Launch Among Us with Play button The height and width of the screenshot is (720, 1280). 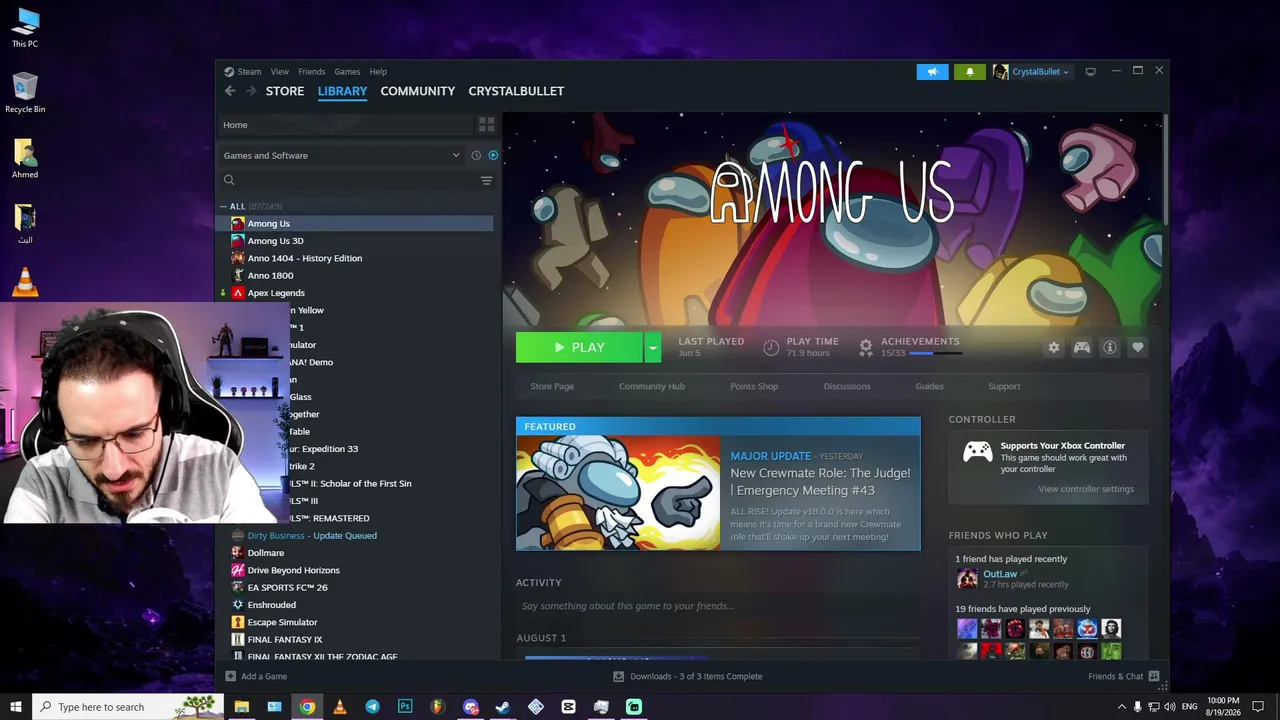(580, 347)
